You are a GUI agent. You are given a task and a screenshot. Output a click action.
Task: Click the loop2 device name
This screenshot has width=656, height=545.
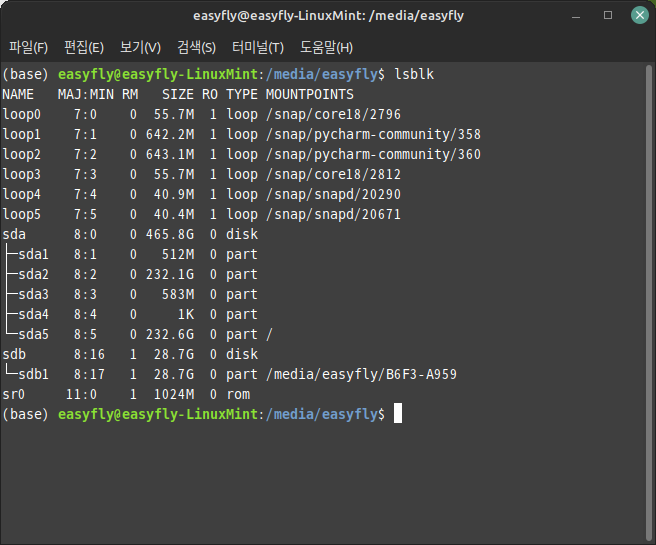click(22, 154)
